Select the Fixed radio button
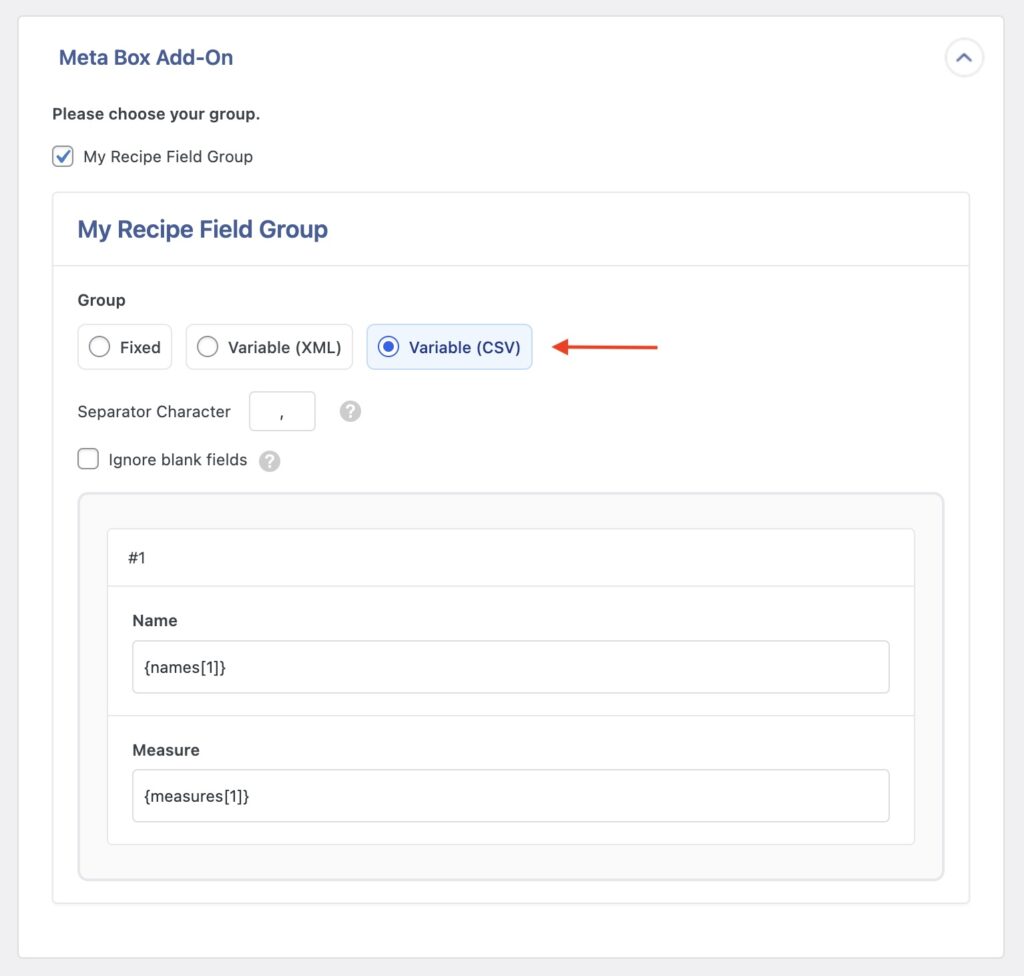 pos(99,347)
